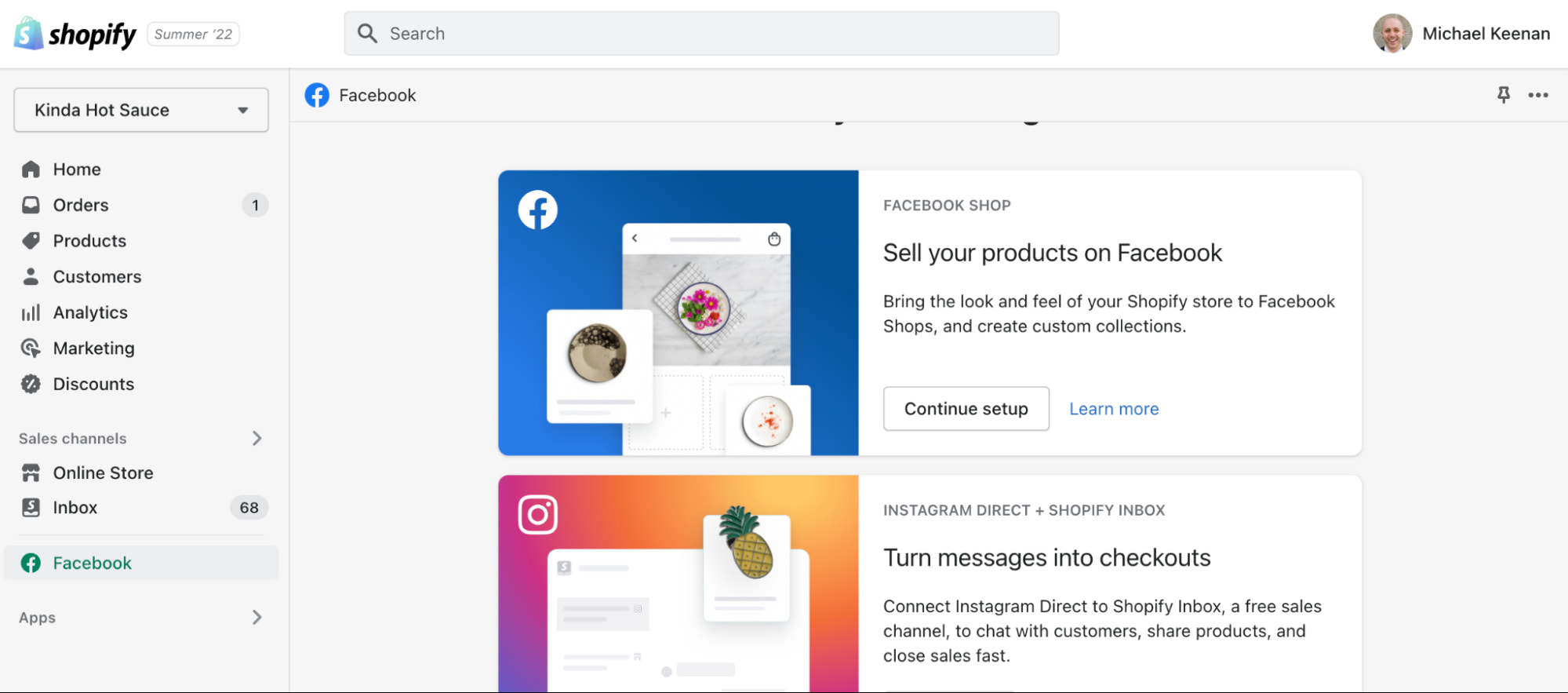
Task: Click the Instagram pineapple illustration
Action: tap(745, 543)
